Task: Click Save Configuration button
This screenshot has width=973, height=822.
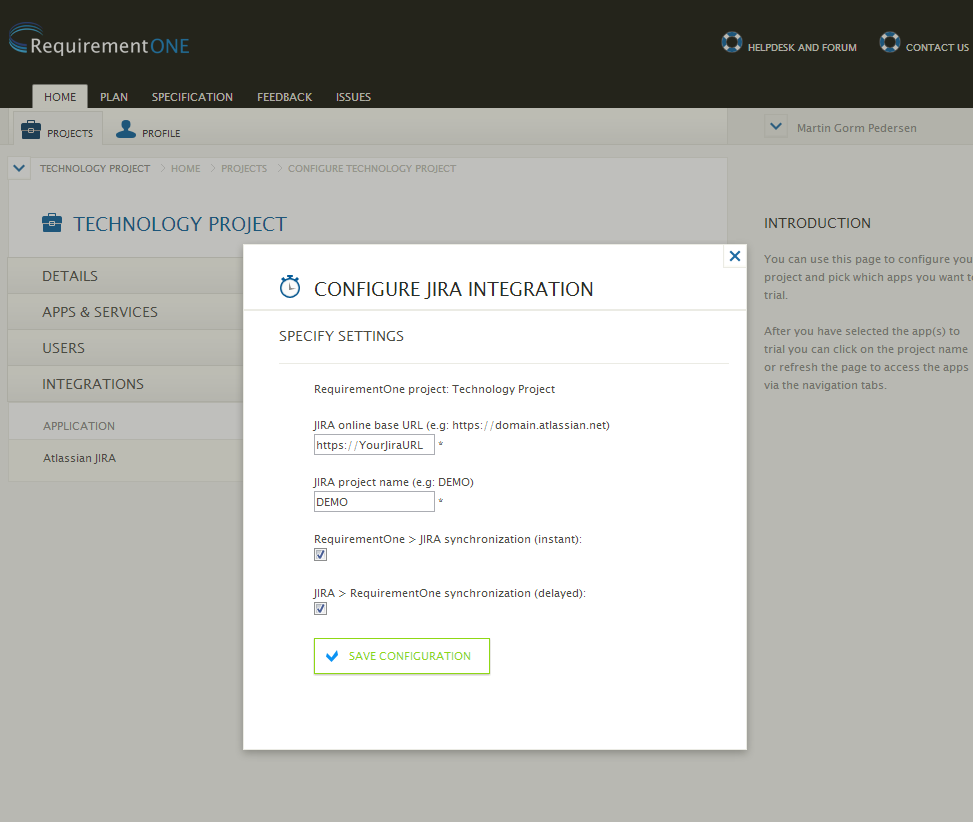Action: [x=401, y=656]
